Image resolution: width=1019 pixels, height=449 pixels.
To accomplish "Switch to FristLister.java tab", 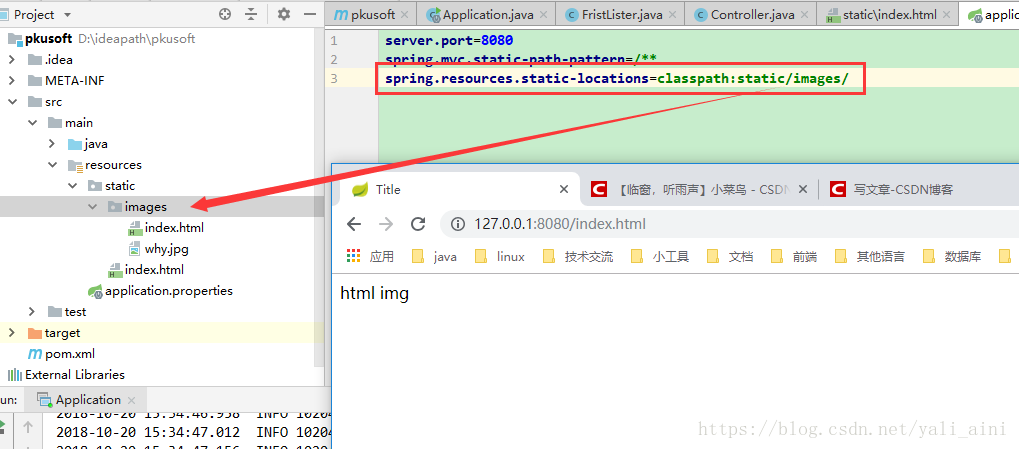I will [621, 14].
